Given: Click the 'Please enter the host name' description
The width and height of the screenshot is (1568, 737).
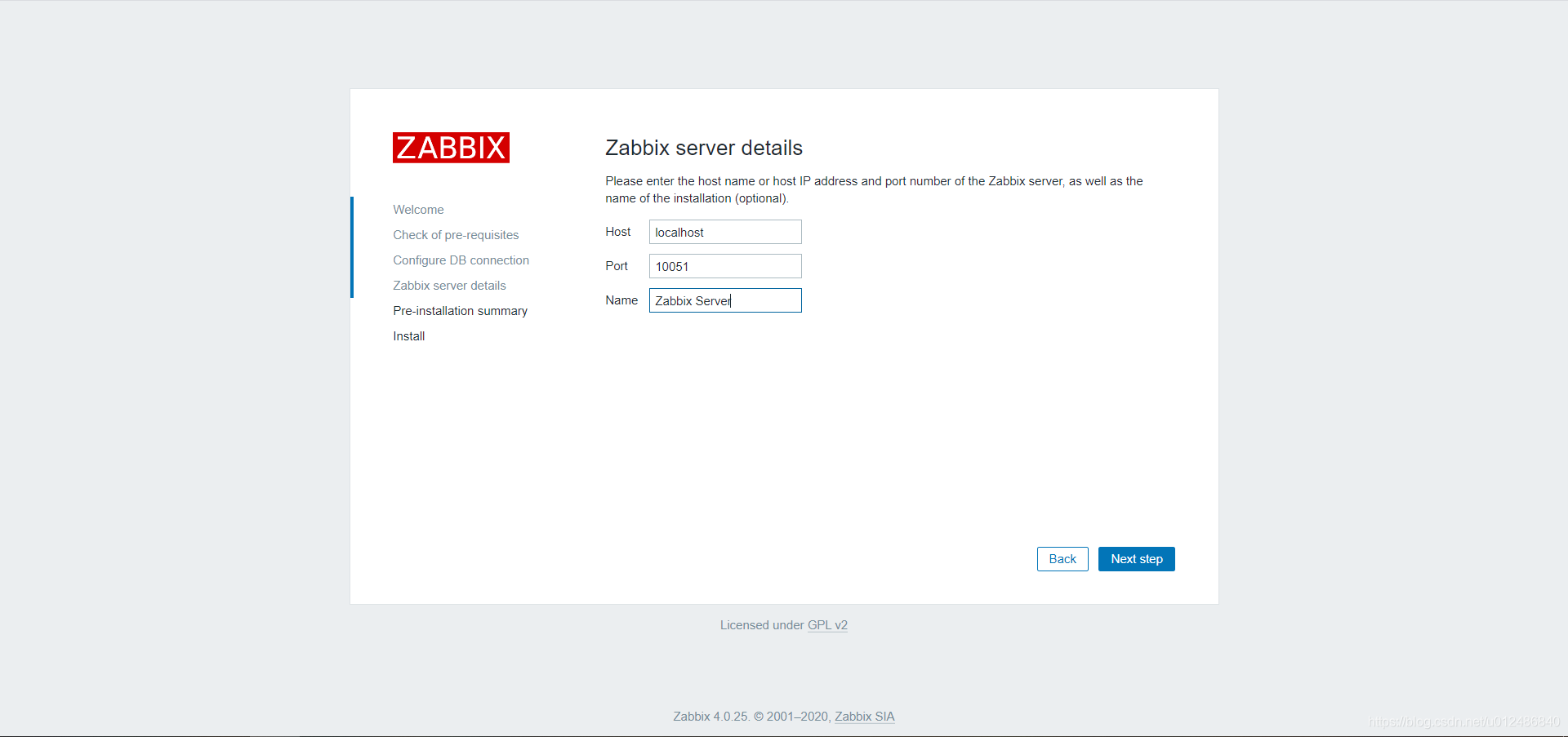Looking at the screenshot, I should pos(874,189).
